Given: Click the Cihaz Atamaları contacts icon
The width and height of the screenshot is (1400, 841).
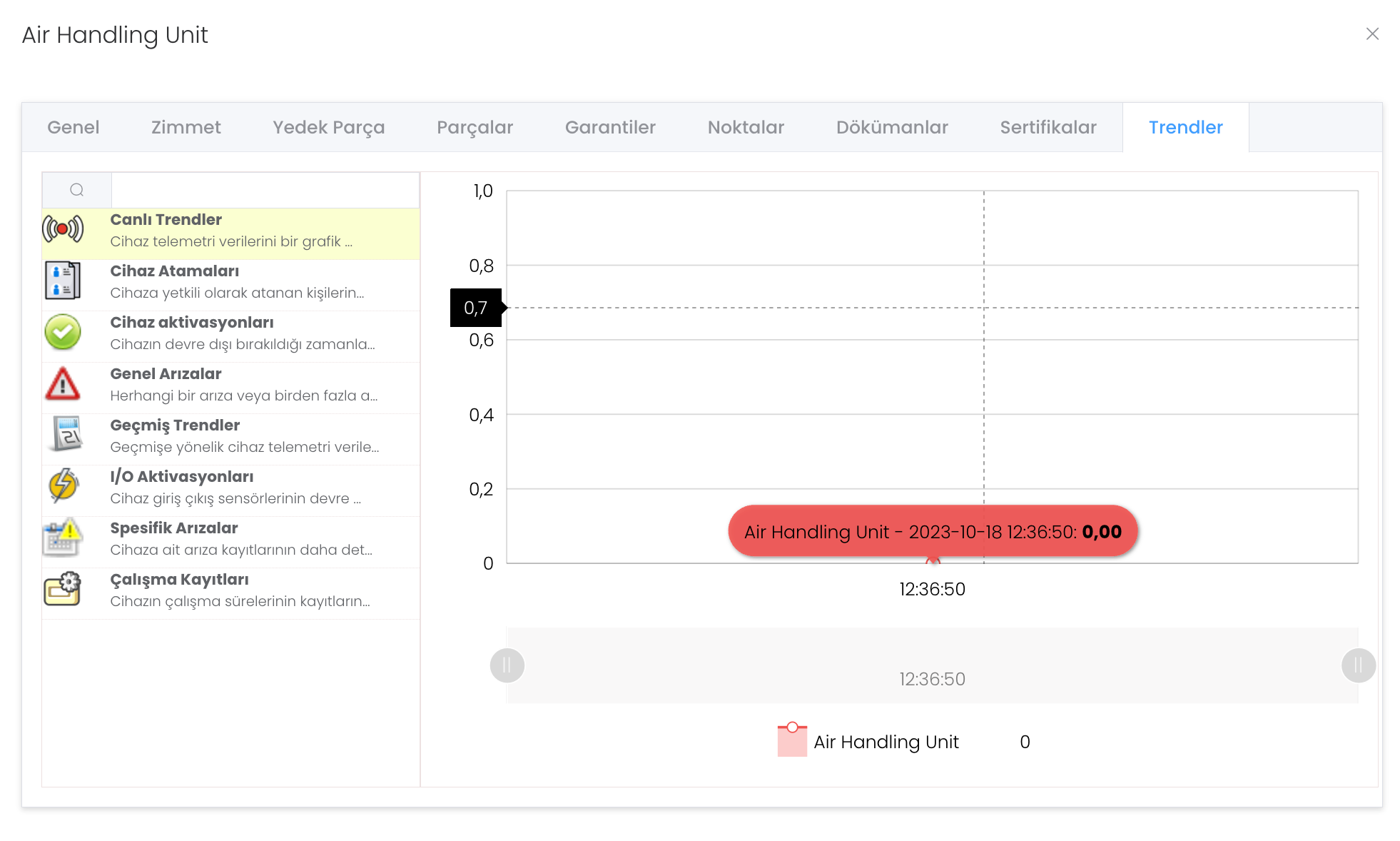Looking at the screenshot, I should coord(63,281).
